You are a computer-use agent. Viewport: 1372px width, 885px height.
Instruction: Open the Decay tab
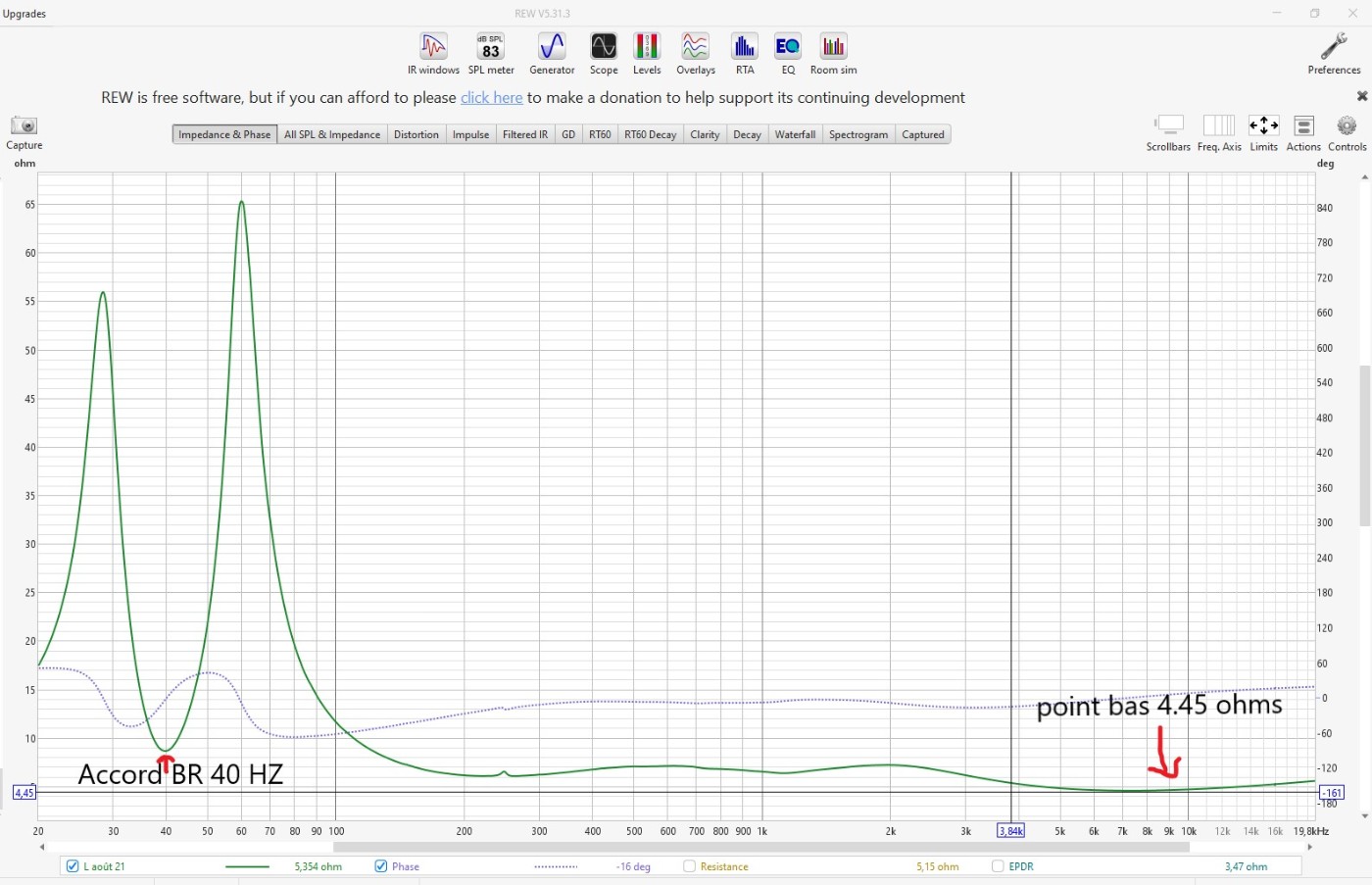point(747,134)
